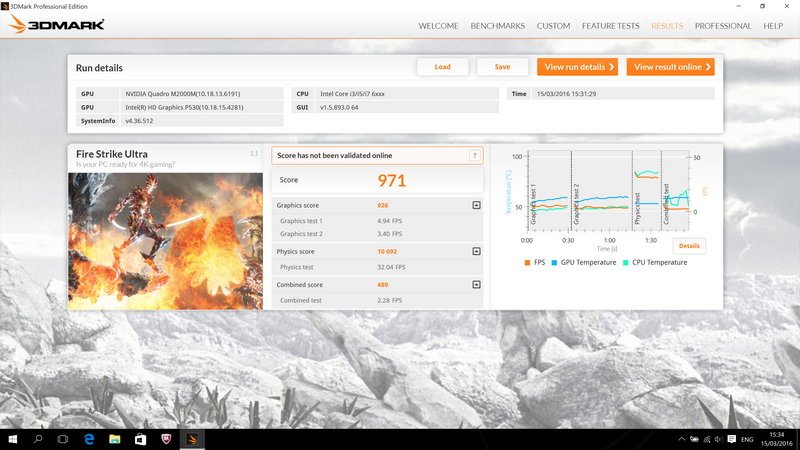800x450 pixels.
Task: Launch Microsoft Edge from the taskbar
Action: point(89,439)
